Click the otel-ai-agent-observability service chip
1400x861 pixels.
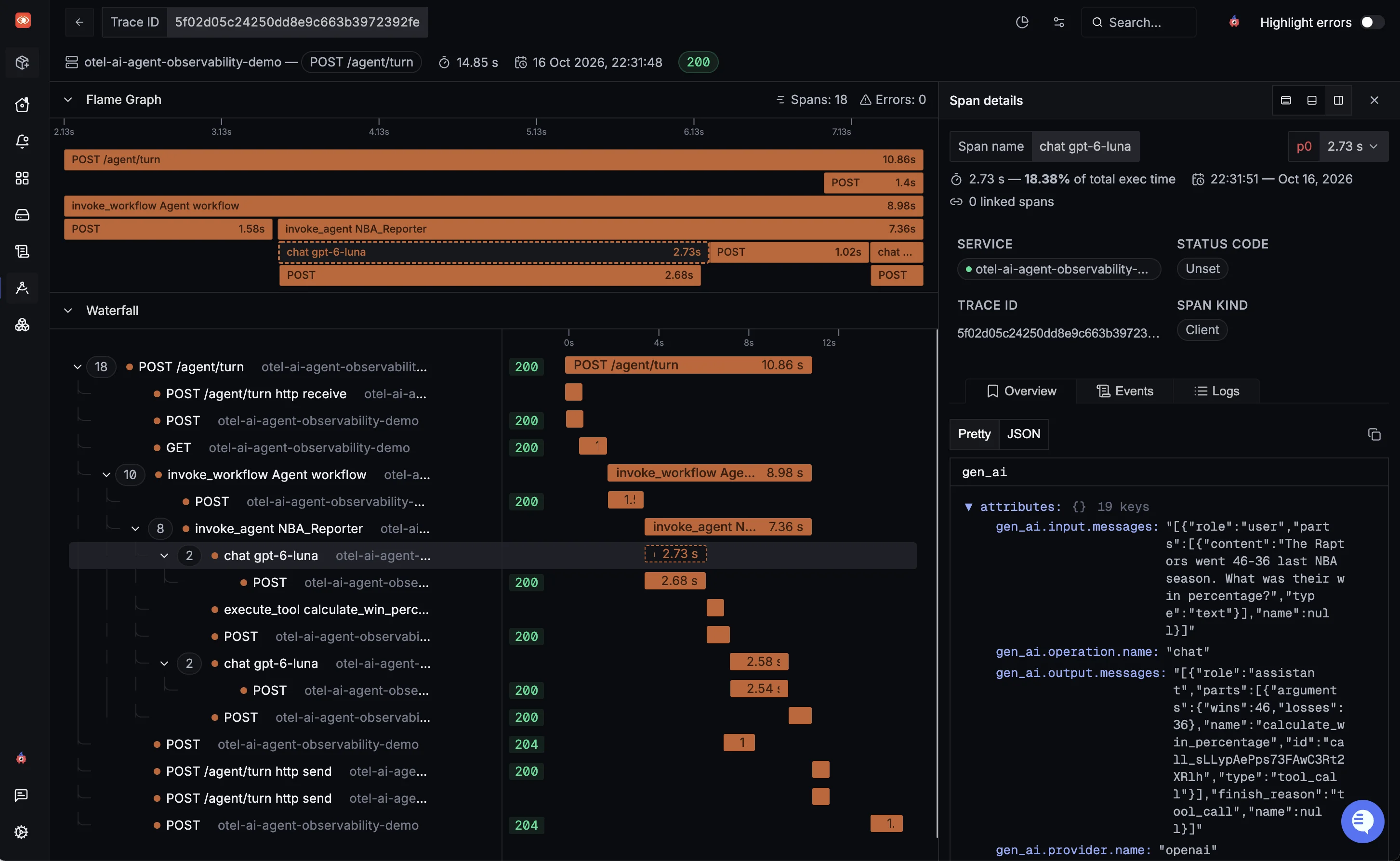(1059, 269)
